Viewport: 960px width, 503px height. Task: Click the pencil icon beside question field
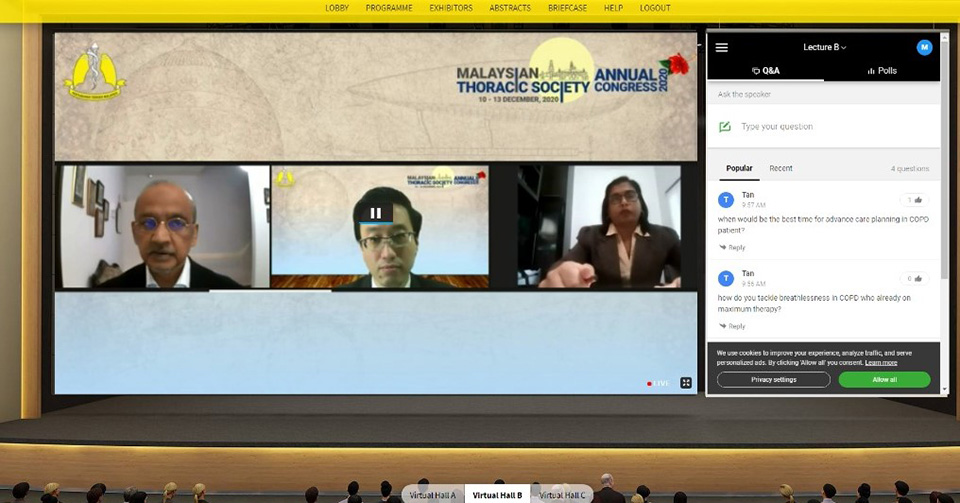tap(725, 127)
